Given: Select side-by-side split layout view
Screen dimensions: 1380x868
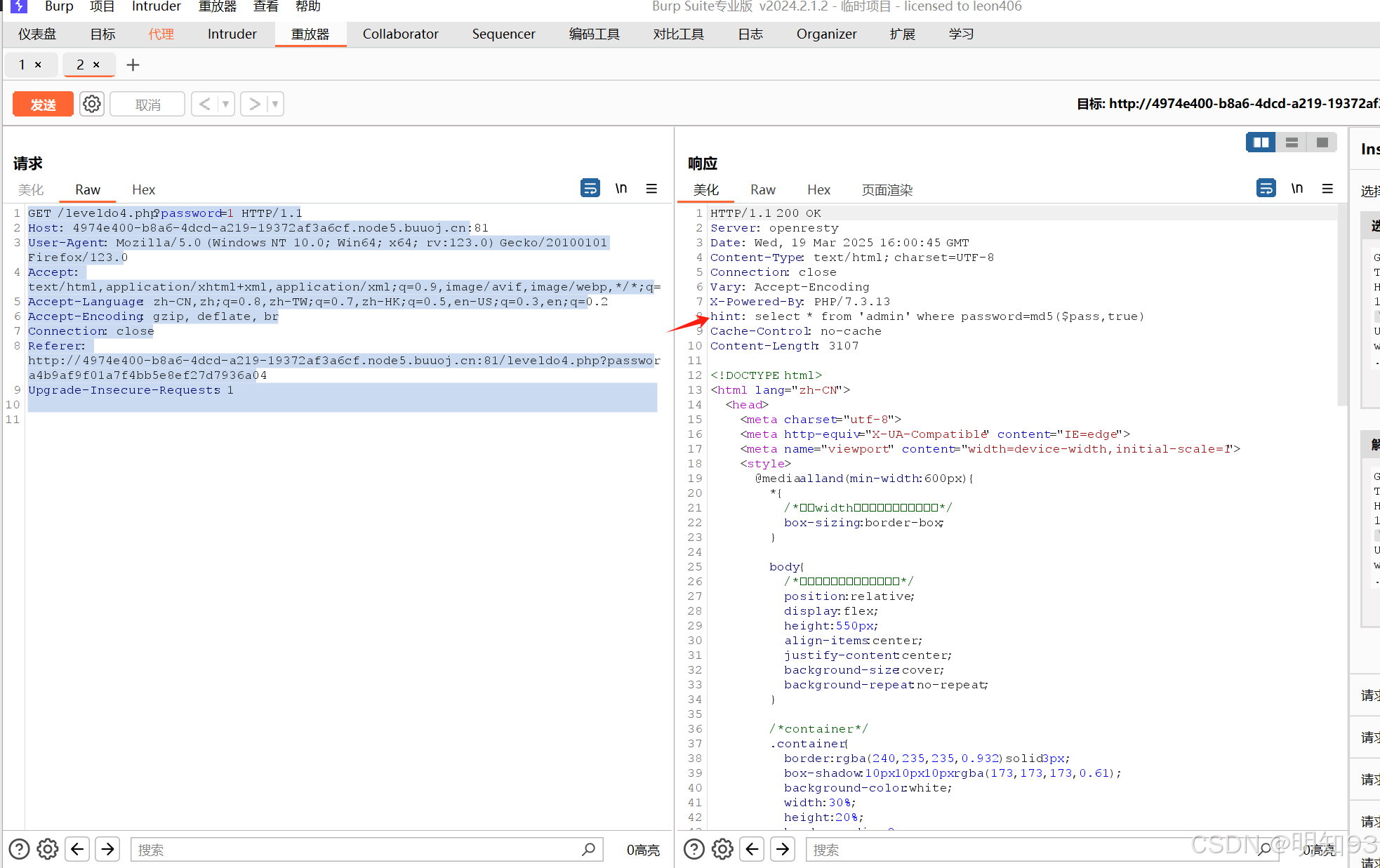Looking at the screenshot, I should click(x=1261, y=142).
